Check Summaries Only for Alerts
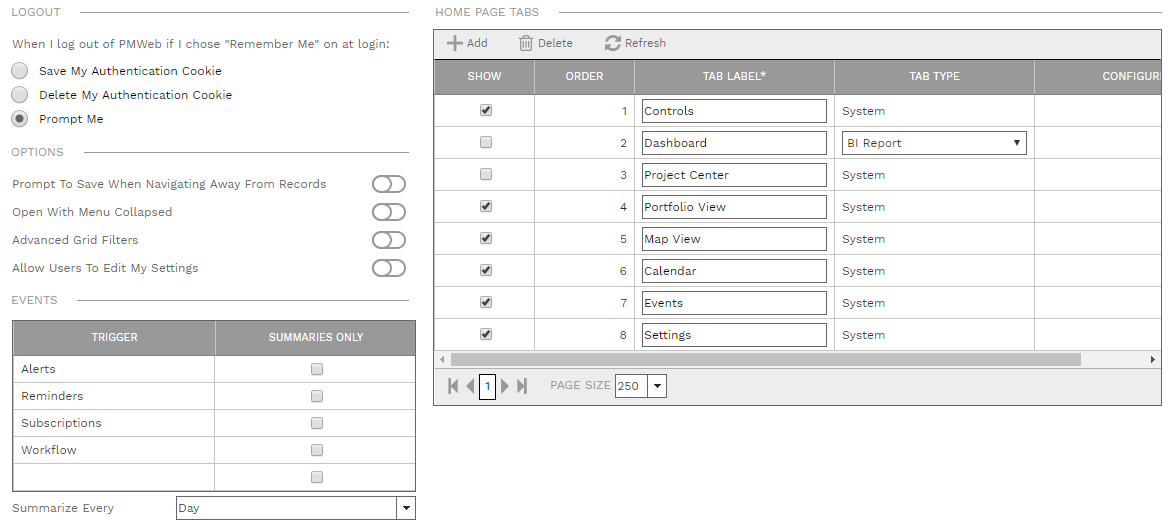The height and width of the screenshot is (525, 1171). click(x=317, y=369)
